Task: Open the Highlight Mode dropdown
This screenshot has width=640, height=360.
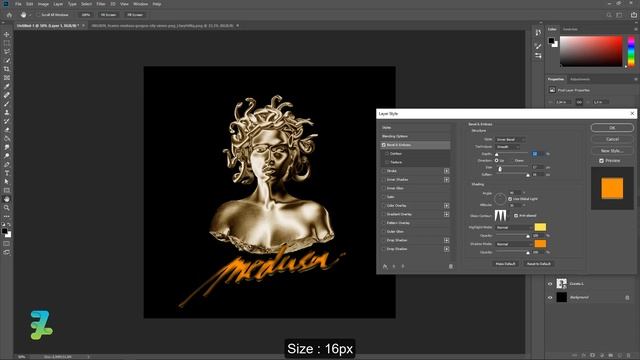Action: click(x=514, y=227)
